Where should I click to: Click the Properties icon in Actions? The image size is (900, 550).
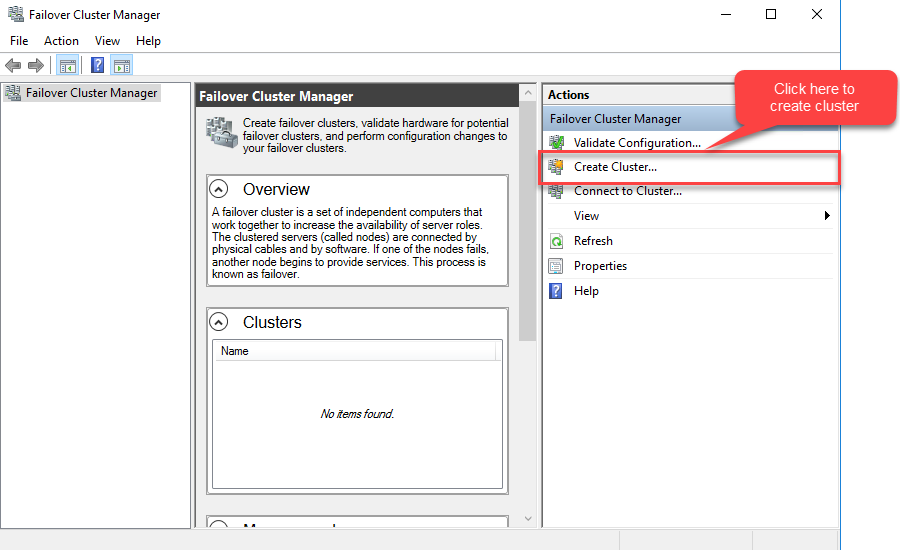[556, 266]
